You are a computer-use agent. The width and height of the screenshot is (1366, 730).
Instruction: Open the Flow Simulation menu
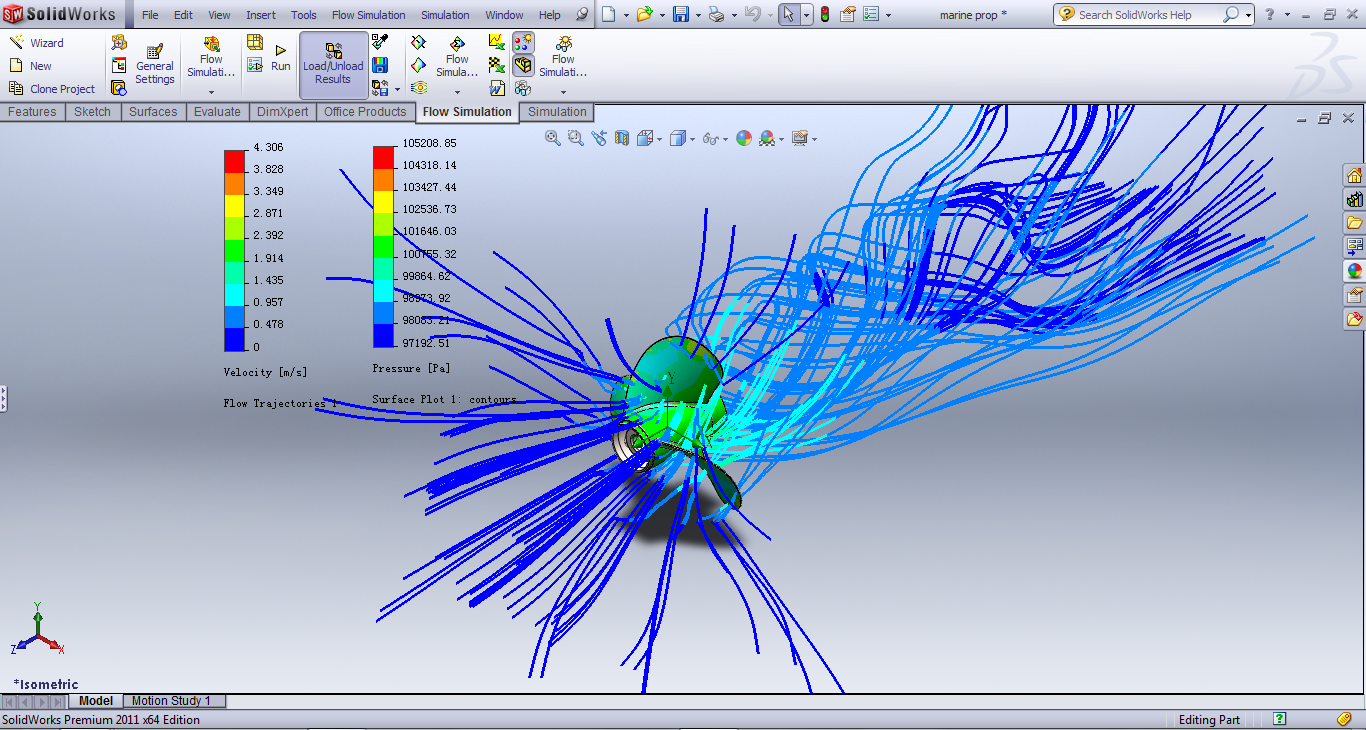tap(369, 15)
